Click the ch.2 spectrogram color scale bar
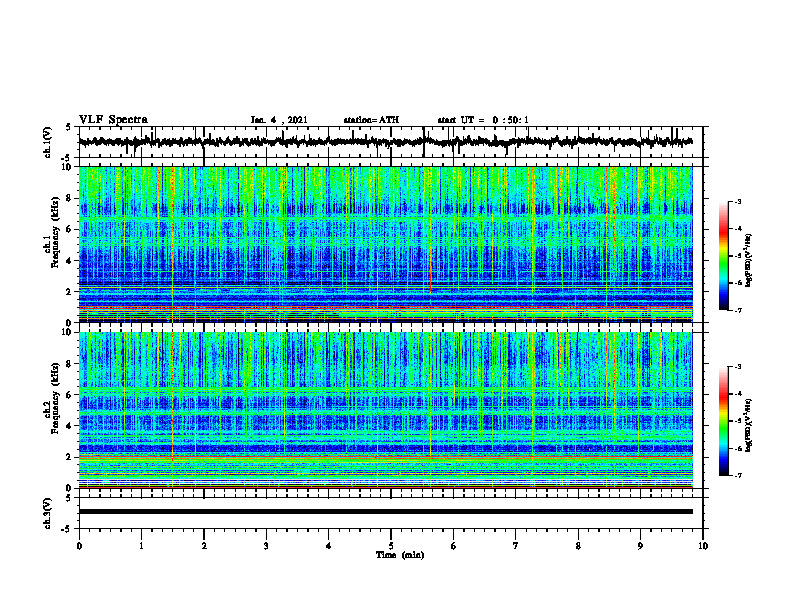The width and height of the screenshot is (792, 612). pyautogui.click(x=723, y=421)
